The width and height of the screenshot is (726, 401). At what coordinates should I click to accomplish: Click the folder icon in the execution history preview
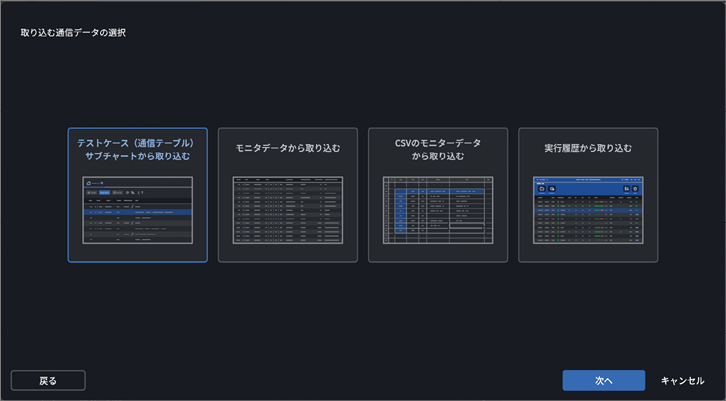click(542, 189)
